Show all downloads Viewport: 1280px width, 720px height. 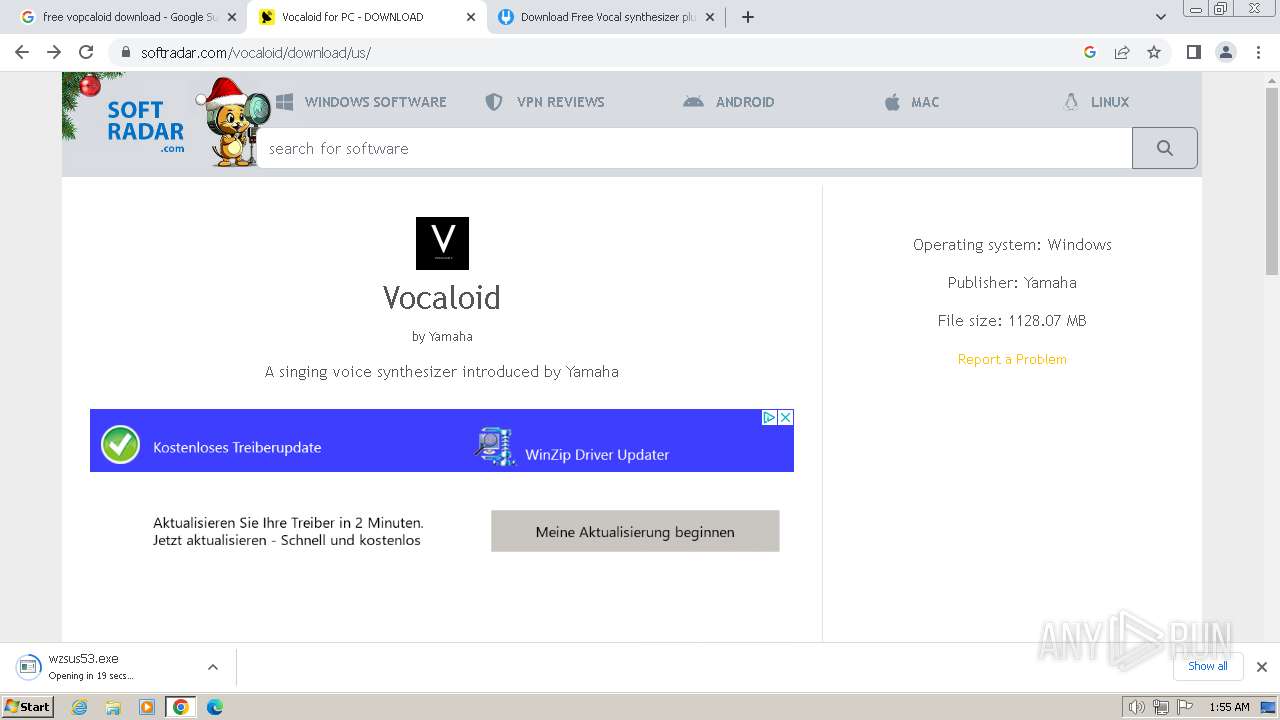tap(1208, 666)
